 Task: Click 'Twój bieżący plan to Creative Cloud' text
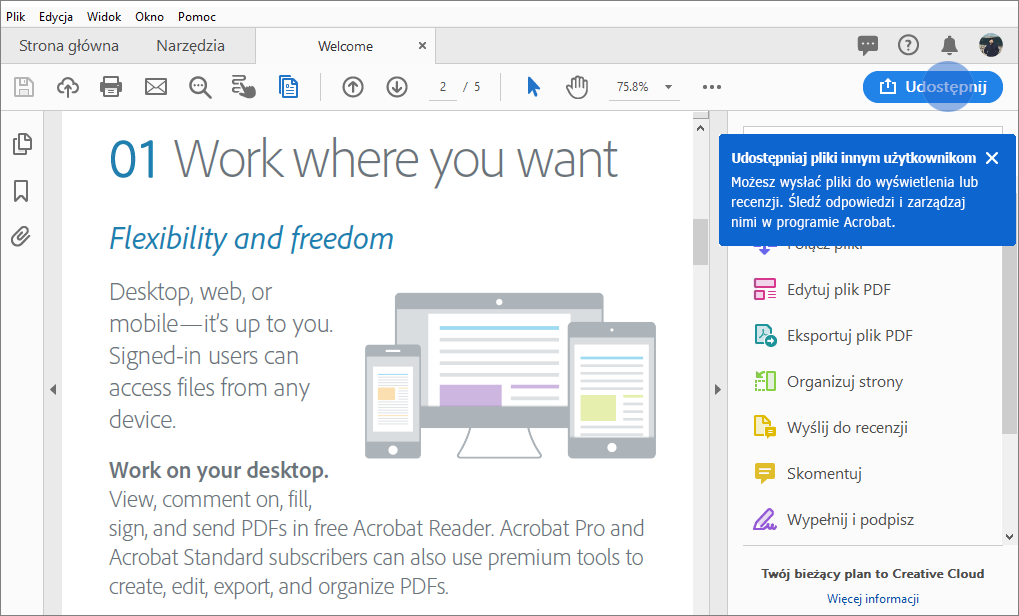point(873,574)
